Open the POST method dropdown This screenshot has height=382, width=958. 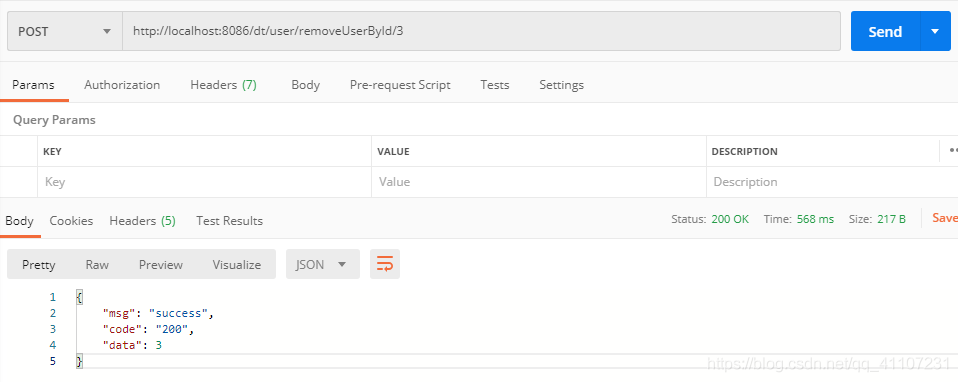65,31
